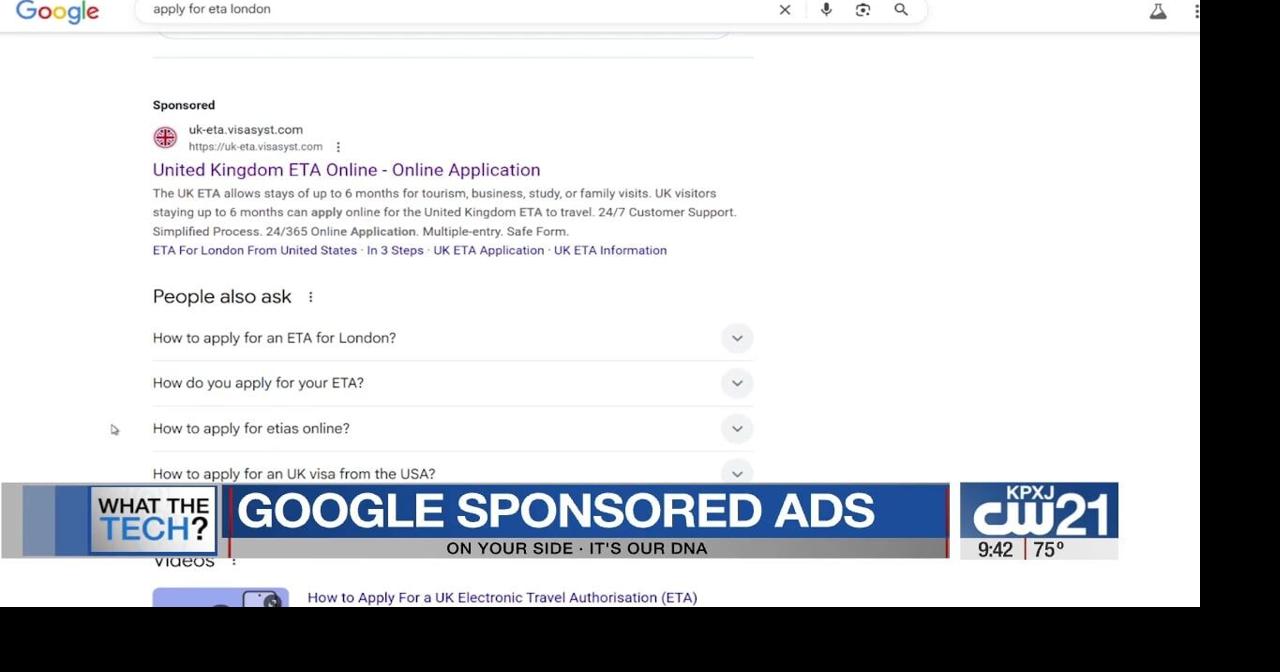Click the video thumbnail under Videos
The image size is (1280, 672).
(x=220, y=600)
